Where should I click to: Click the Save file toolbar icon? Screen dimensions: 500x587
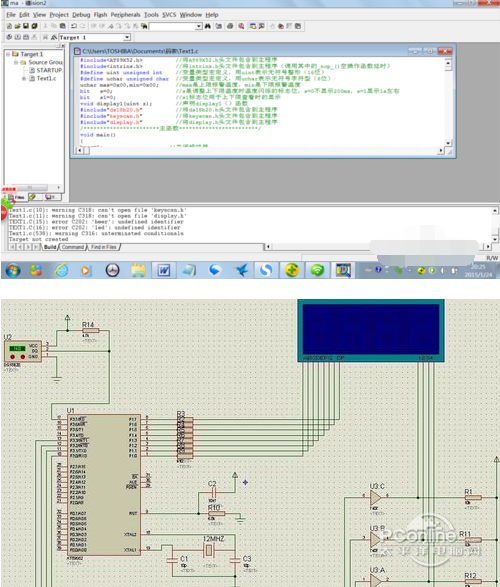[26, 26]
